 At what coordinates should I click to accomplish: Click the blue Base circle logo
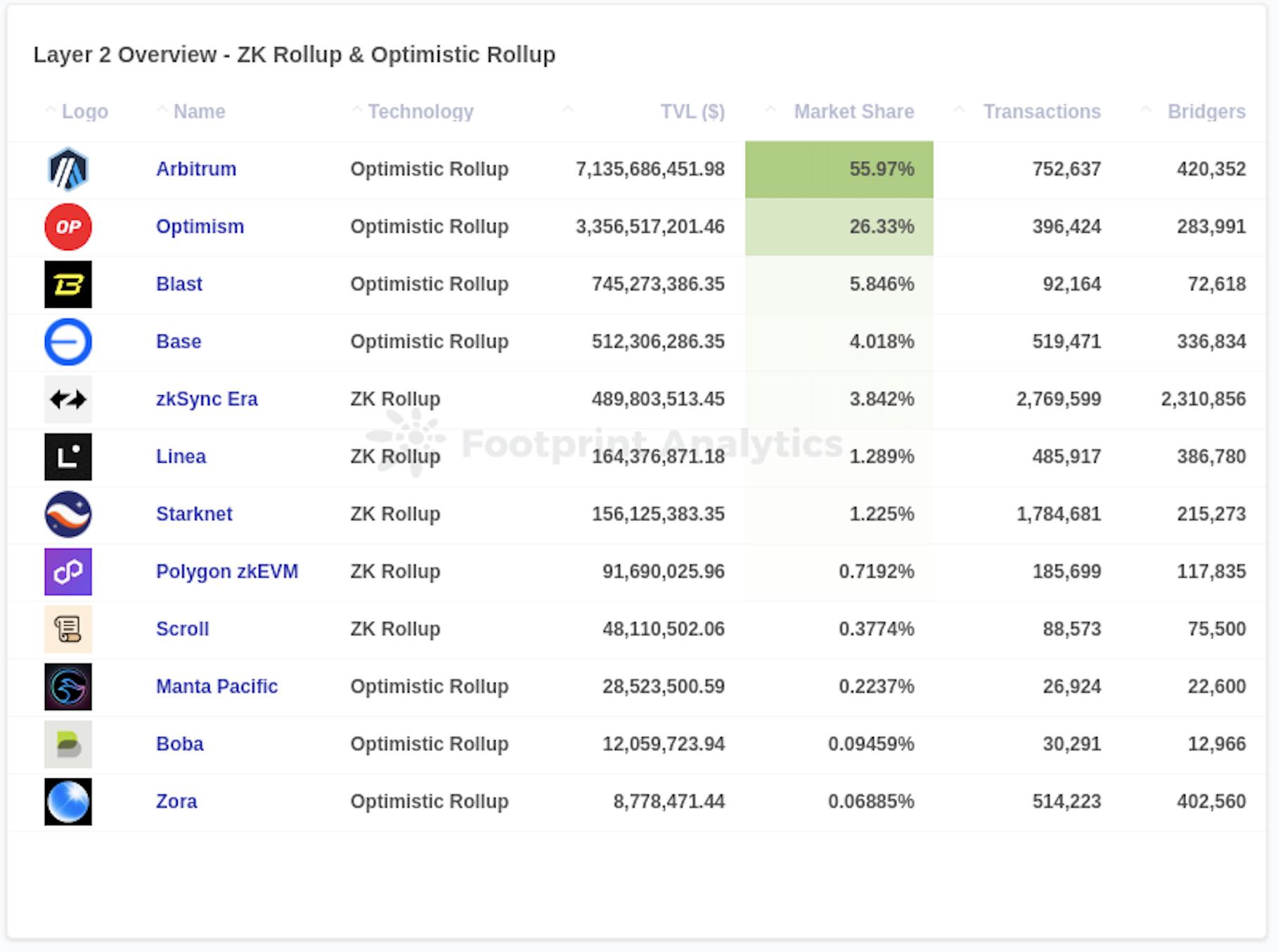[67, 342]
